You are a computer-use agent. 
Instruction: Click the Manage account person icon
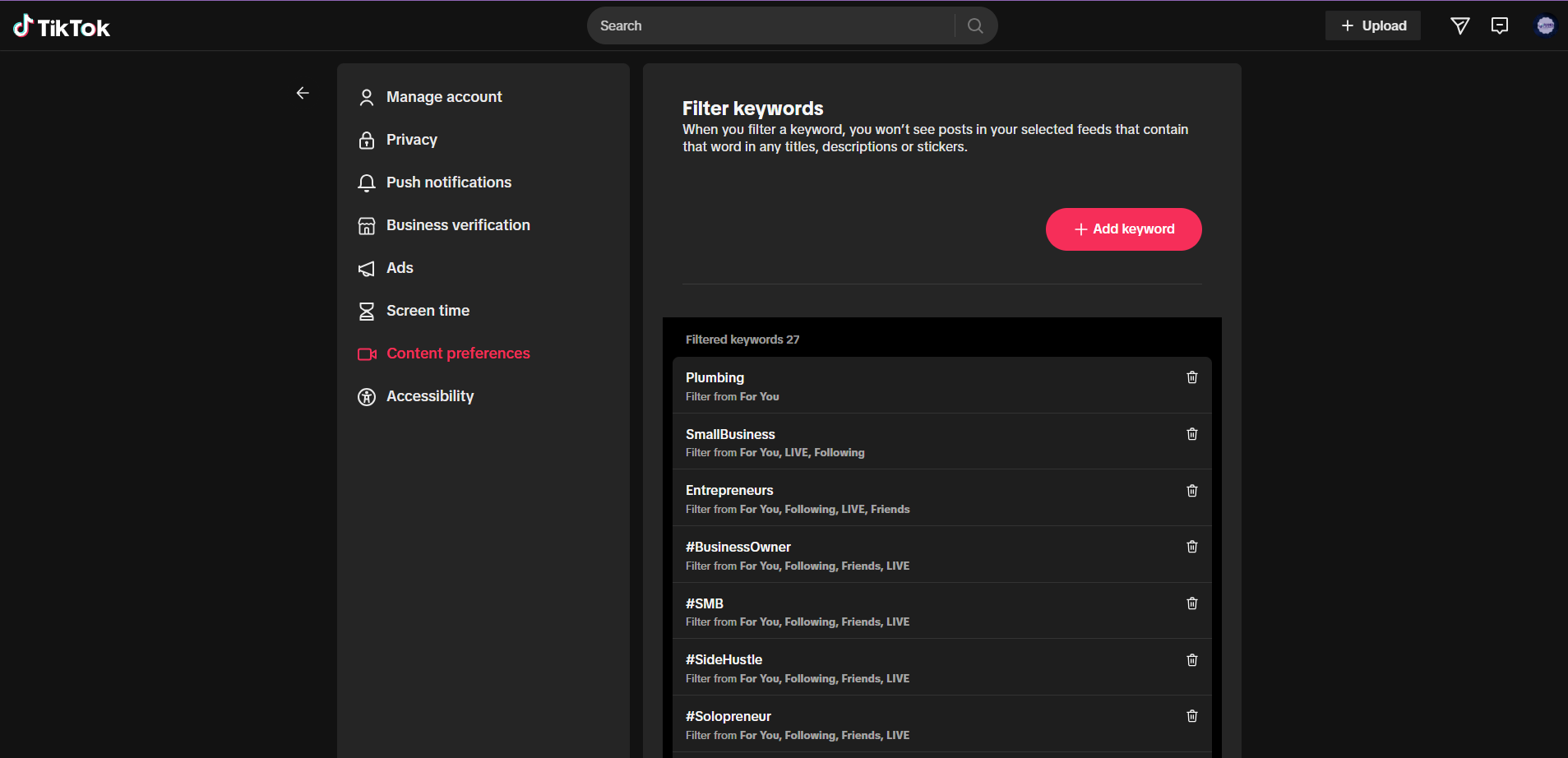[x=367, y=97]
